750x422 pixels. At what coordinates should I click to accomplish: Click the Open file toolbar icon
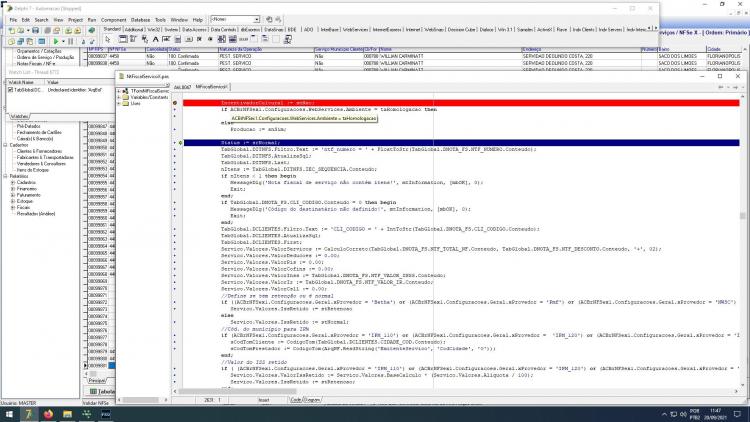point(21,31)
